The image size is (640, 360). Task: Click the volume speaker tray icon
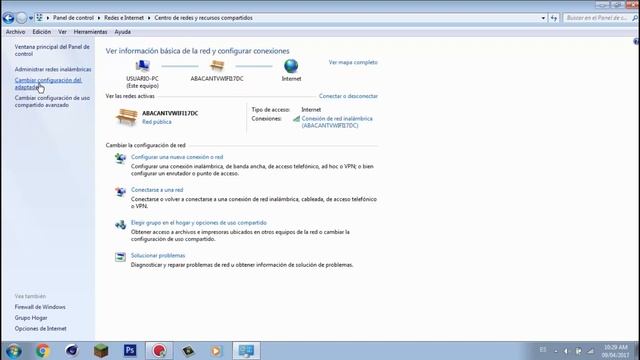pyautogui.click(x=566, y=351)
